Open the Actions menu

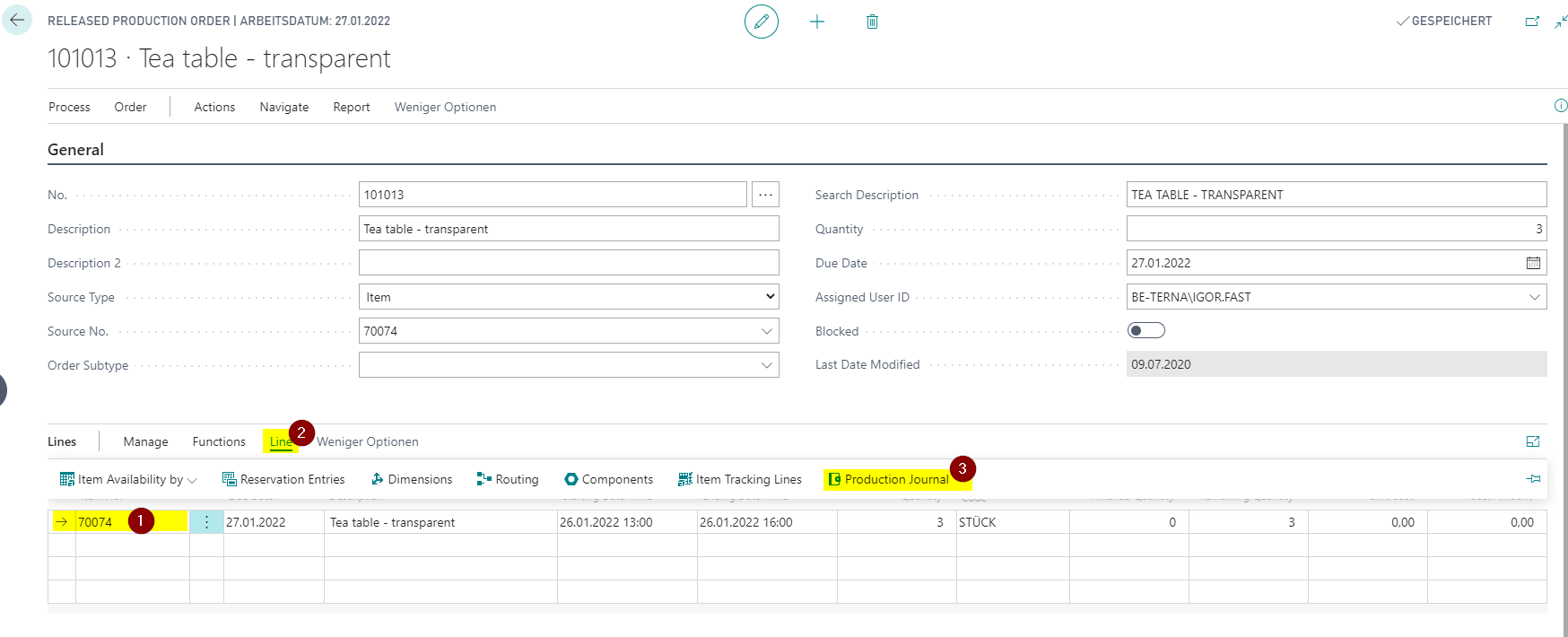pos(214,107)
